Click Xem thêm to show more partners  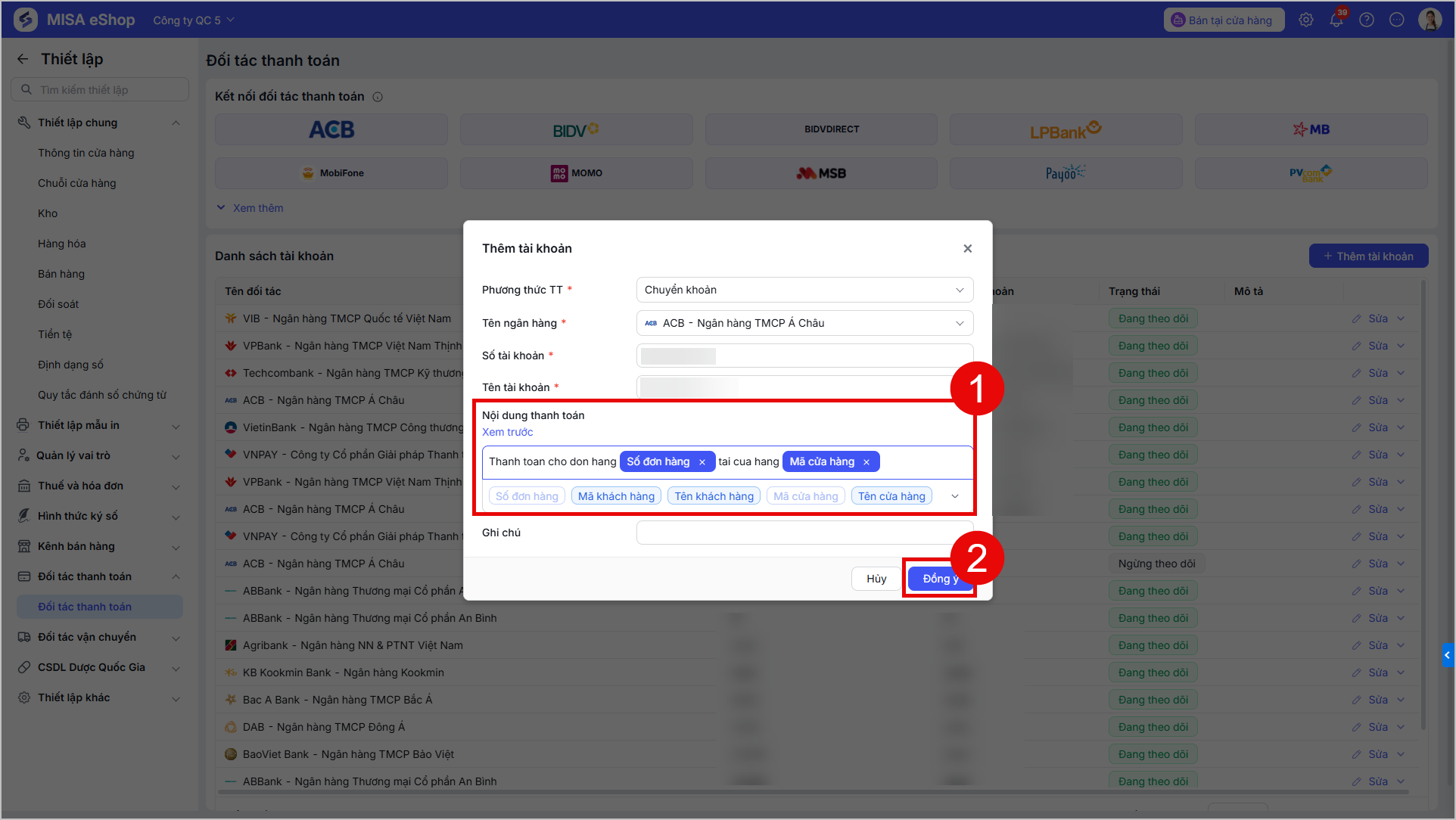[x=258, y=208]
